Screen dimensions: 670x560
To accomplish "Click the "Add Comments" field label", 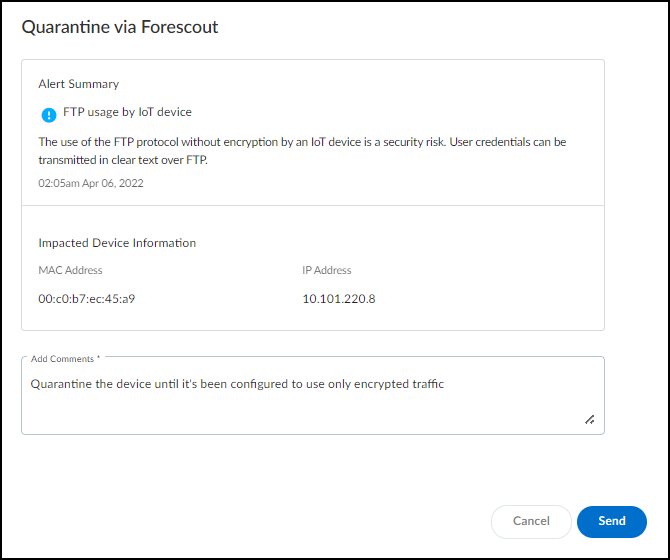I will coord(65,358).
